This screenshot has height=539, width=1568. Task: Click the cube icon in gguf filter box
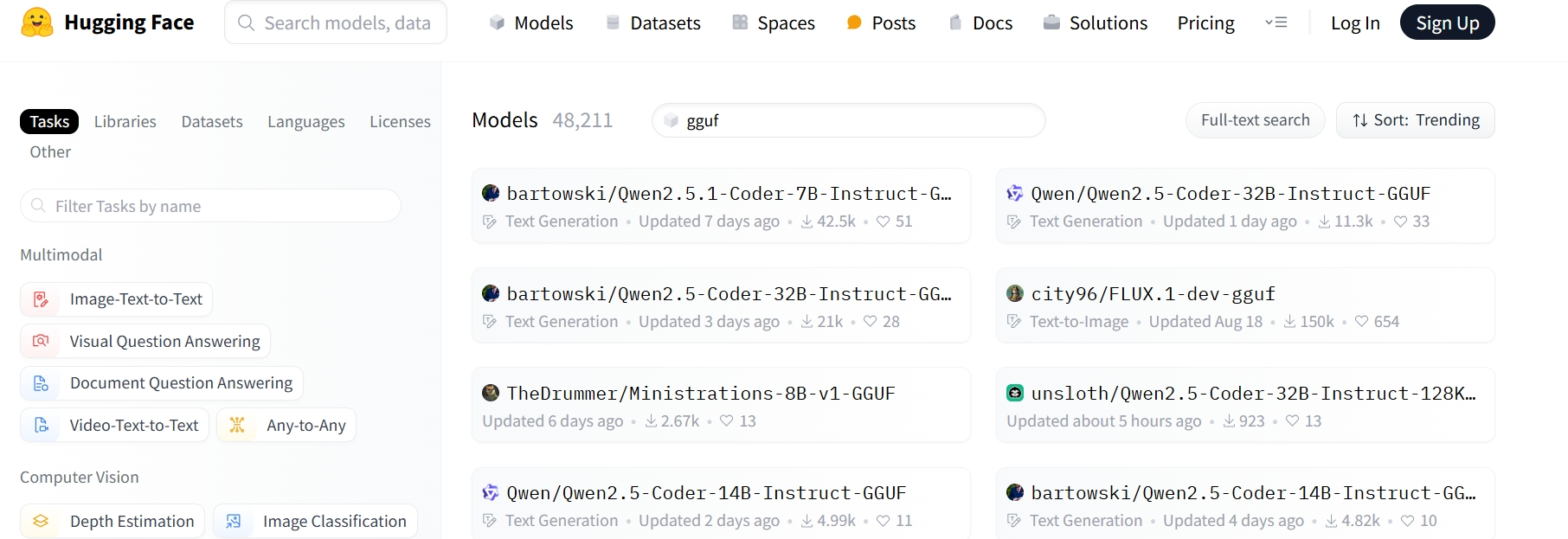671,120
